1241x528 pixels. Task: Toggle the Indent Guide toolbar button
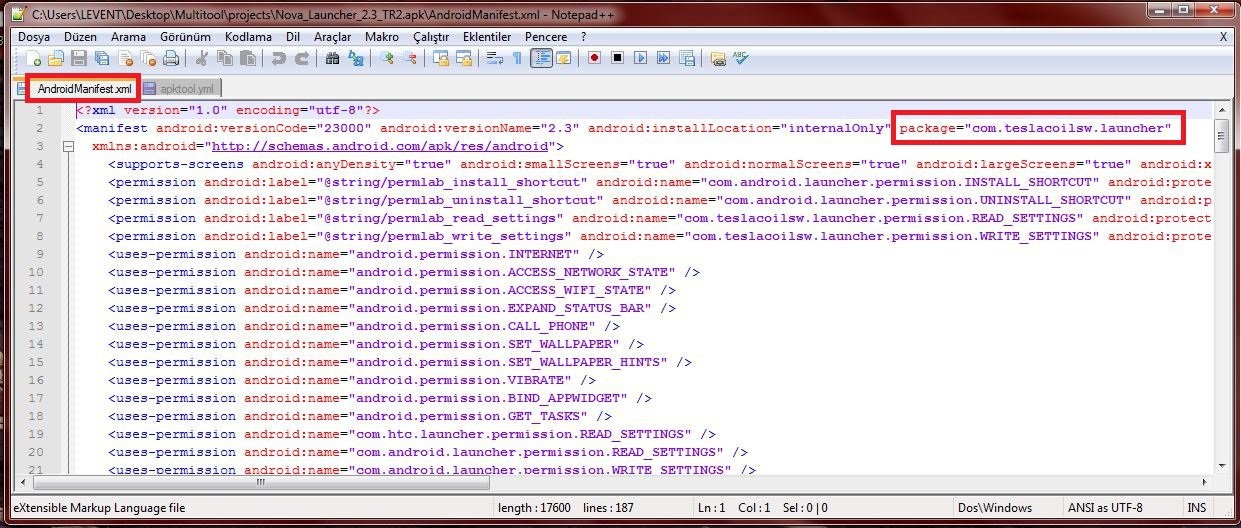pos(541,59)
